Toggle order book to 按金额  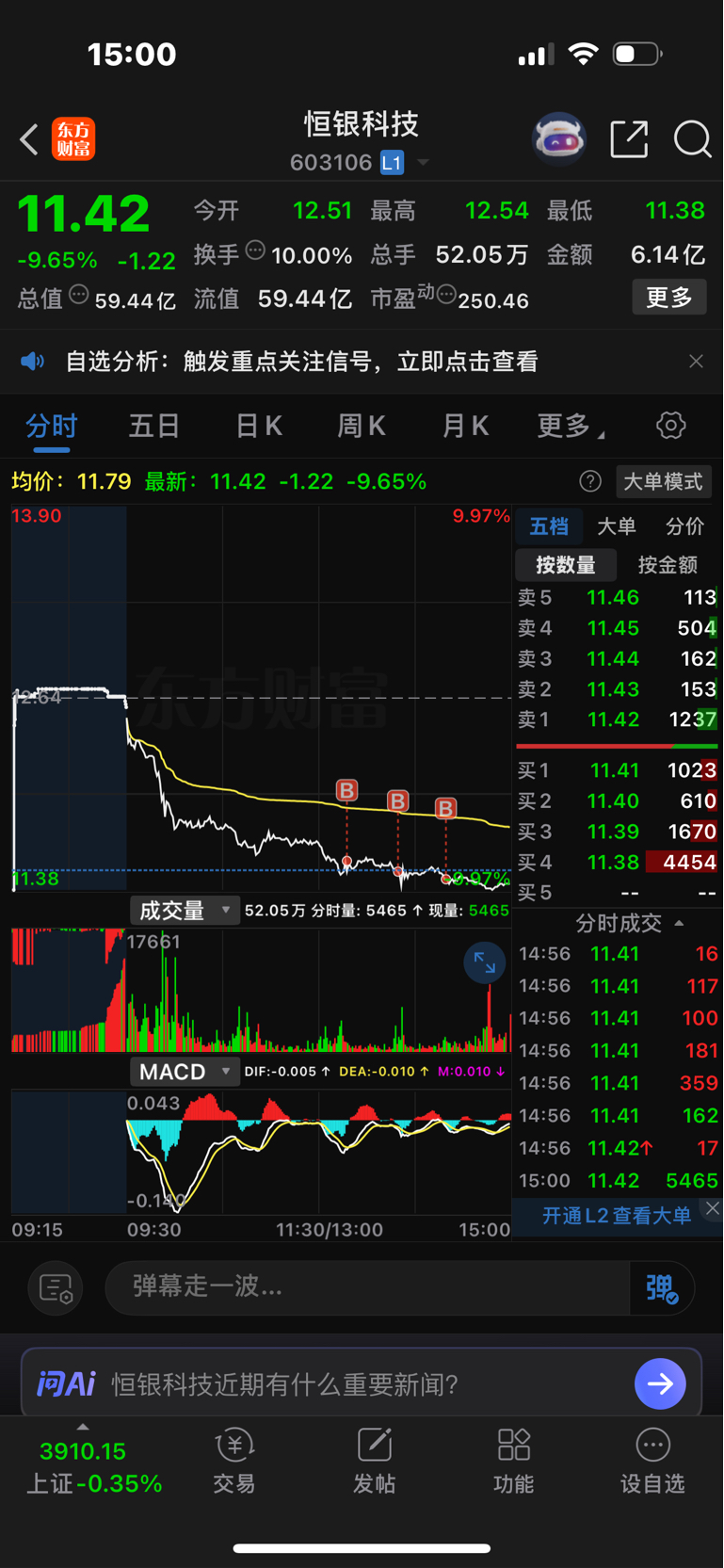coord(668,565)
